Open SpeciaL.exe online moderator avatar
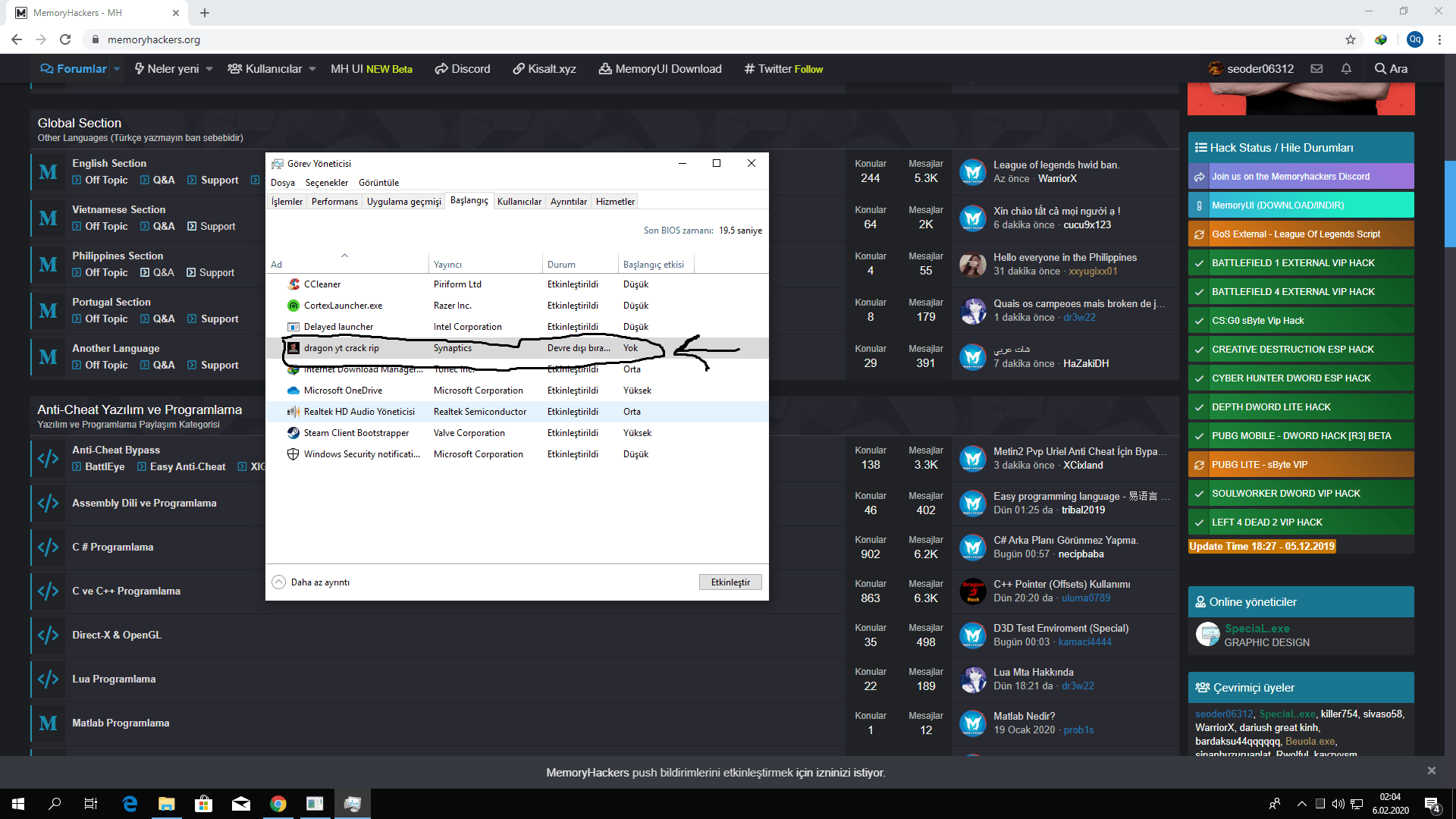 point(1208,634)
